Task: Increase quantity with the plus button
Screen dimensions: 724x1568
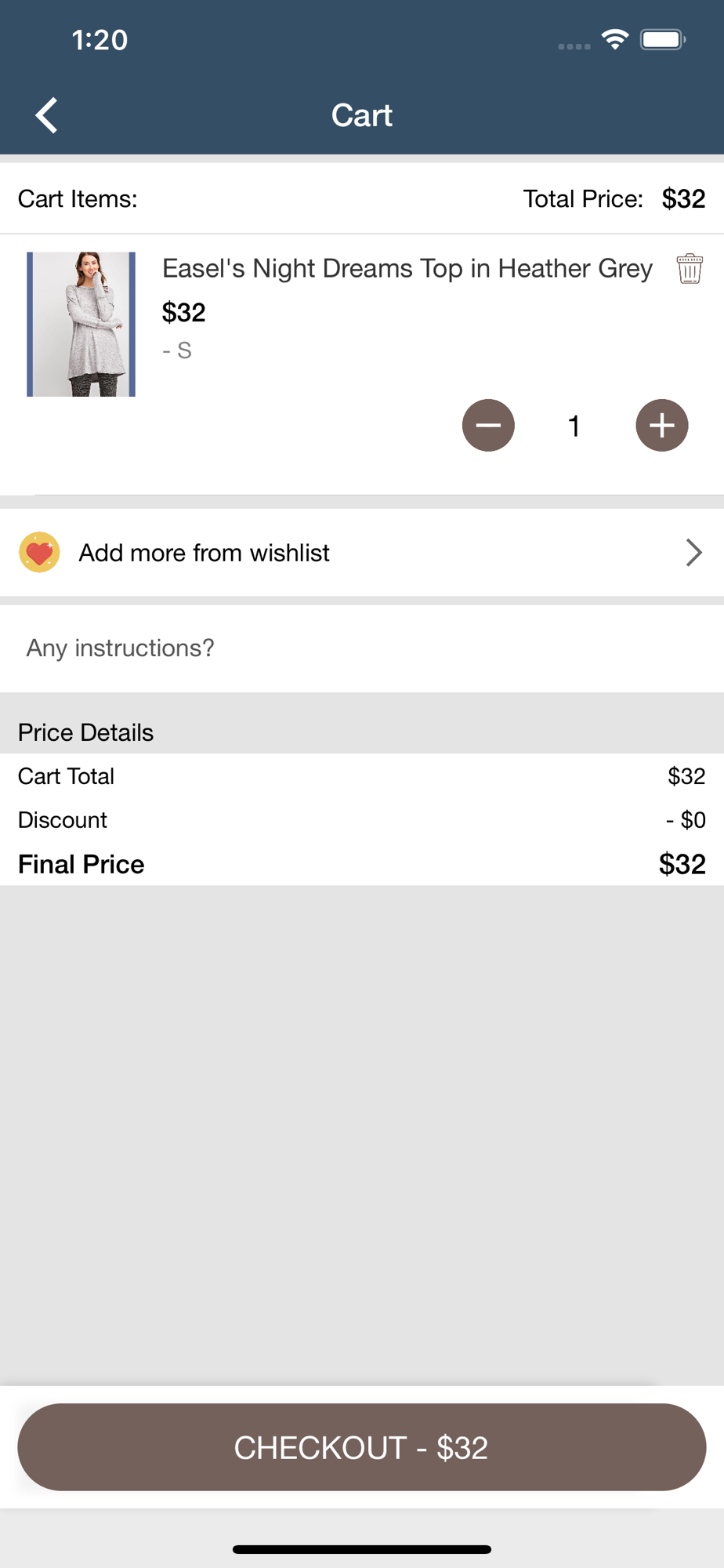Action: [662, 426]
